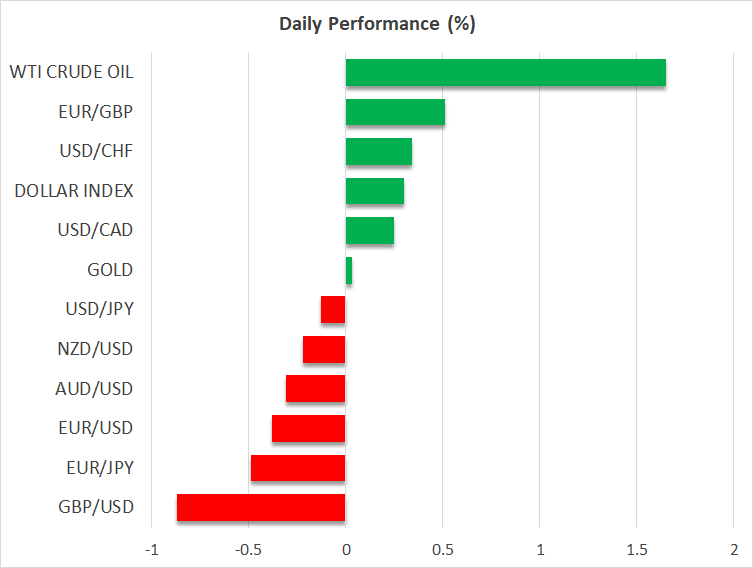Select the green USD/CHF bar
Viewport: 753px width, 568px height.
(378, 152)
